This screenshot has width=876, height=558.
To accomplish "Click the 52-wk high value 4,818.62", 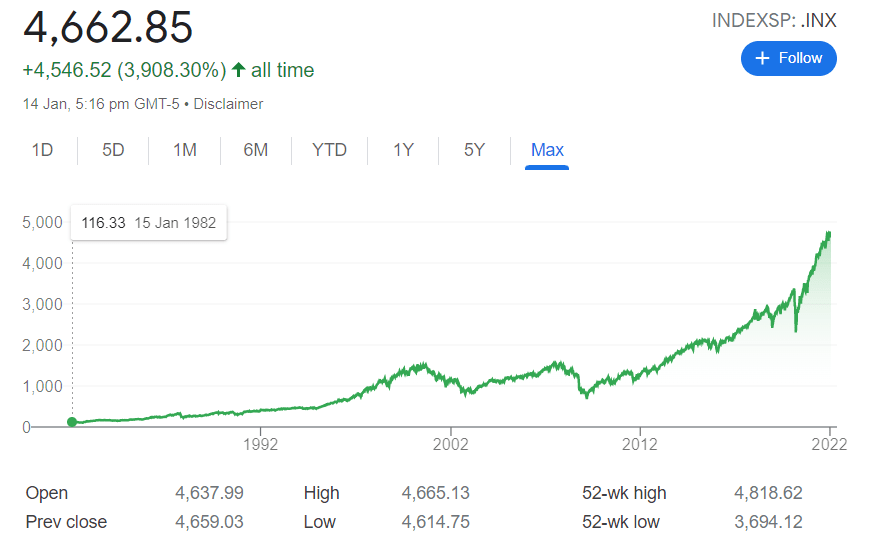I will coord(768,493).
